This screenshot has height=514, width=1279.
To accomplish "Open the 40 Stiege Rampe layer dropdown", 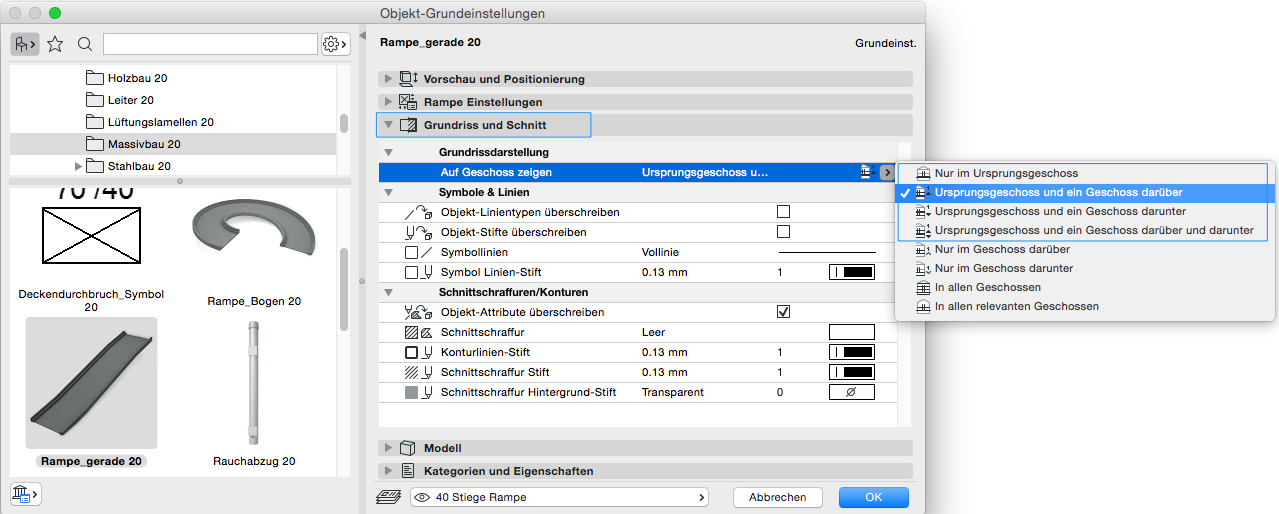I will [x=558, y=497].
